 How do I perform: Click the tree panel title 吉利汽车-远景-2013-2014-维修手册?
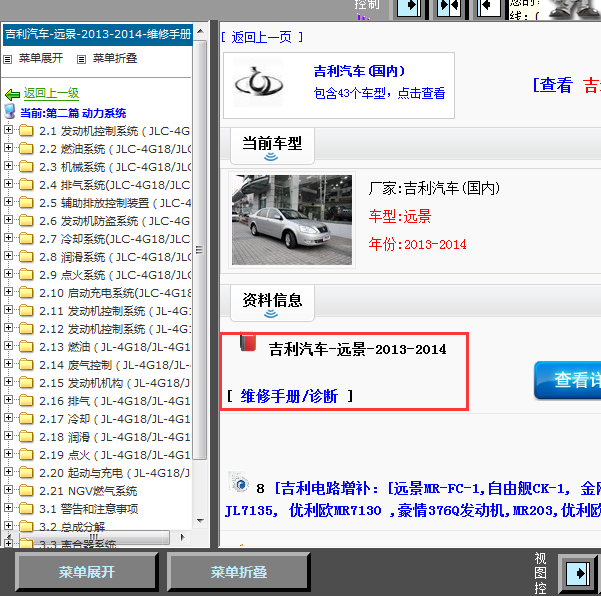point(98,34)
